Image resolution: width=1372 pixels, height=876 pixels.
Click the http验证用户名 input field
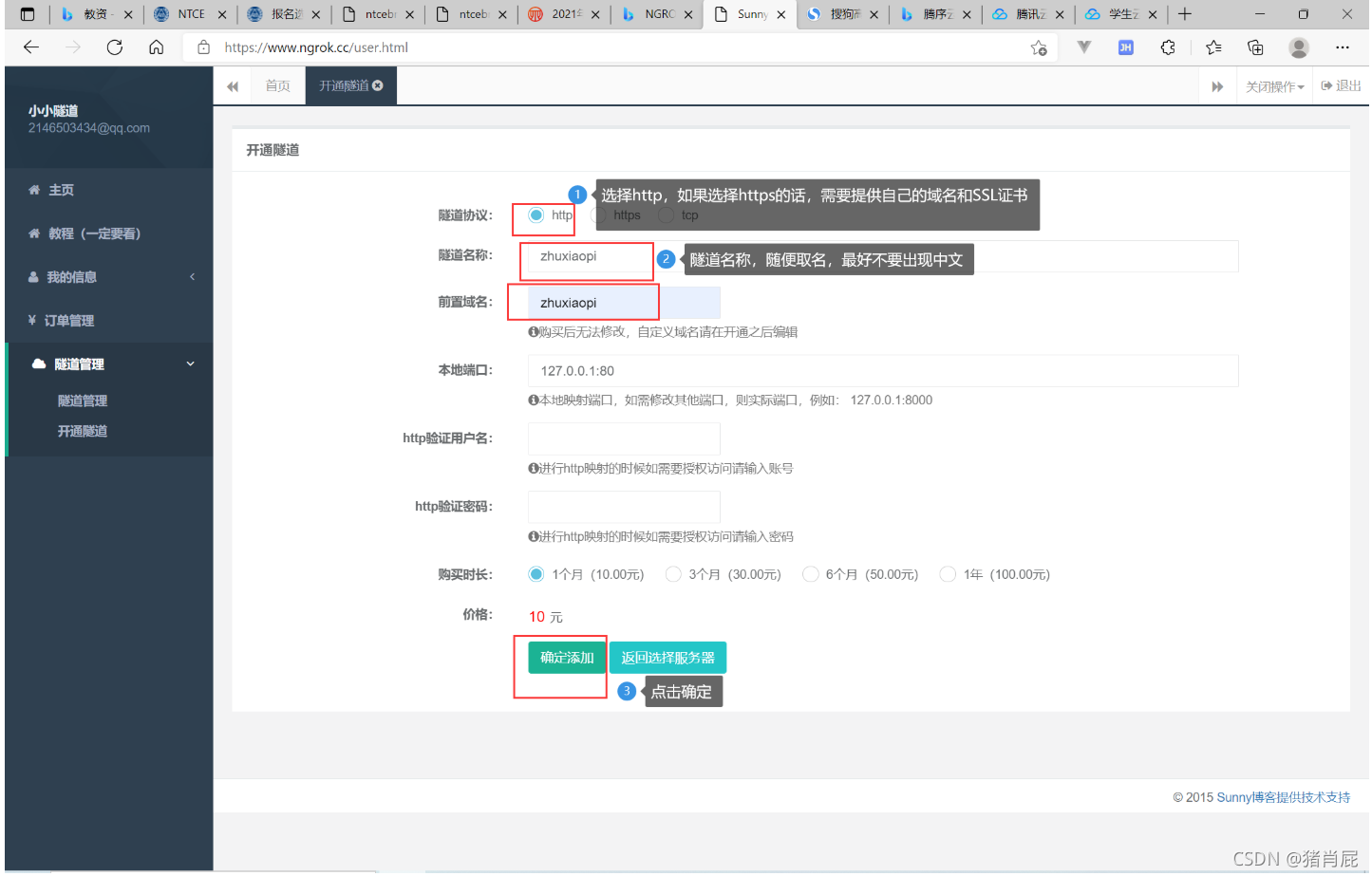pos(624,439)
